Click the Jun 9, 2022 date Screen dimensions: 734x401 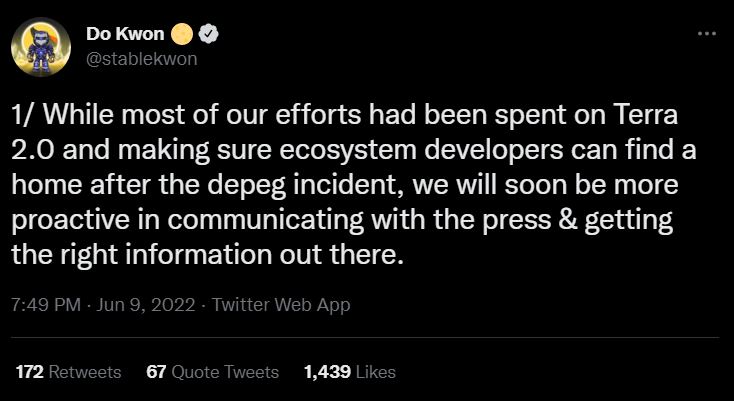(151, 304)
